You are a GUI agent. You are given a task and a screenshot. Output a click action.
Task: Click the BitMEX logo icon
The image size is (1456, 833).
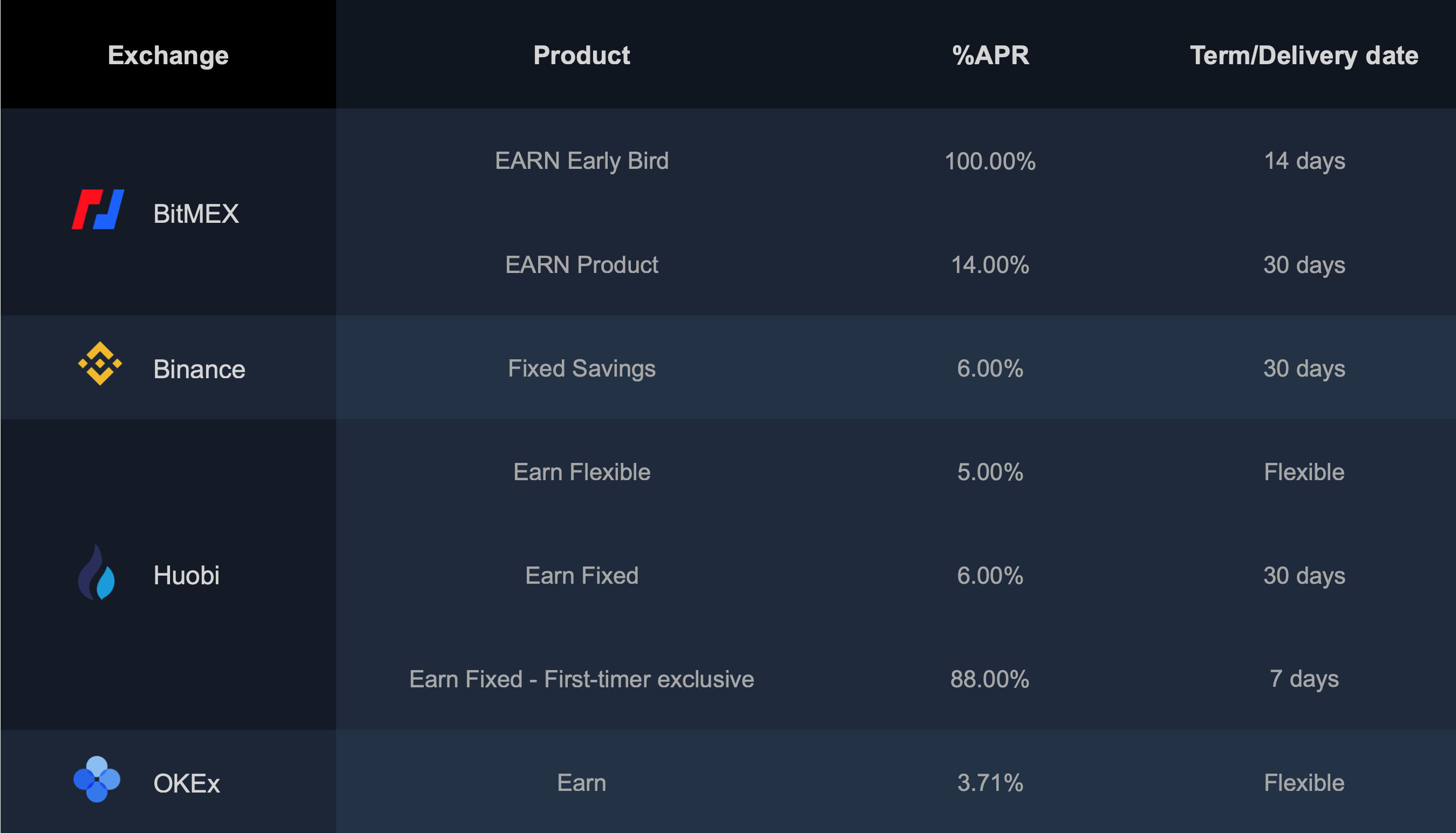click(98, 209)
